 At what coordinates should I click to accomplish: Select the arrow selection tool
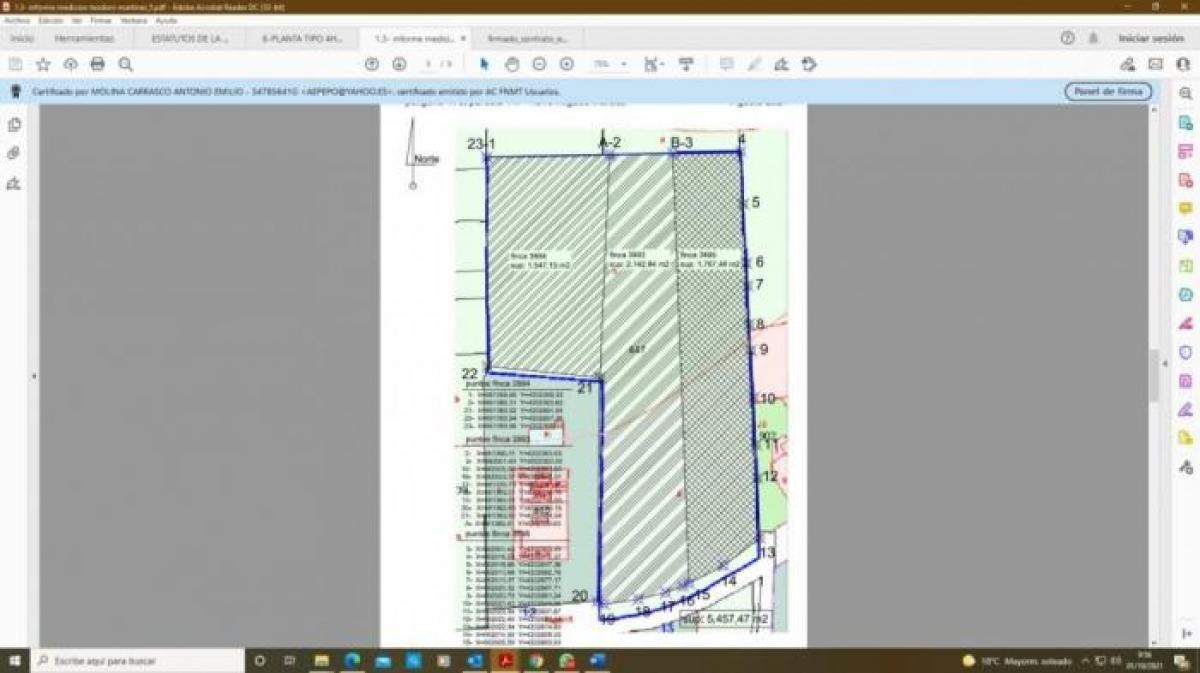(x=484, y=63)
